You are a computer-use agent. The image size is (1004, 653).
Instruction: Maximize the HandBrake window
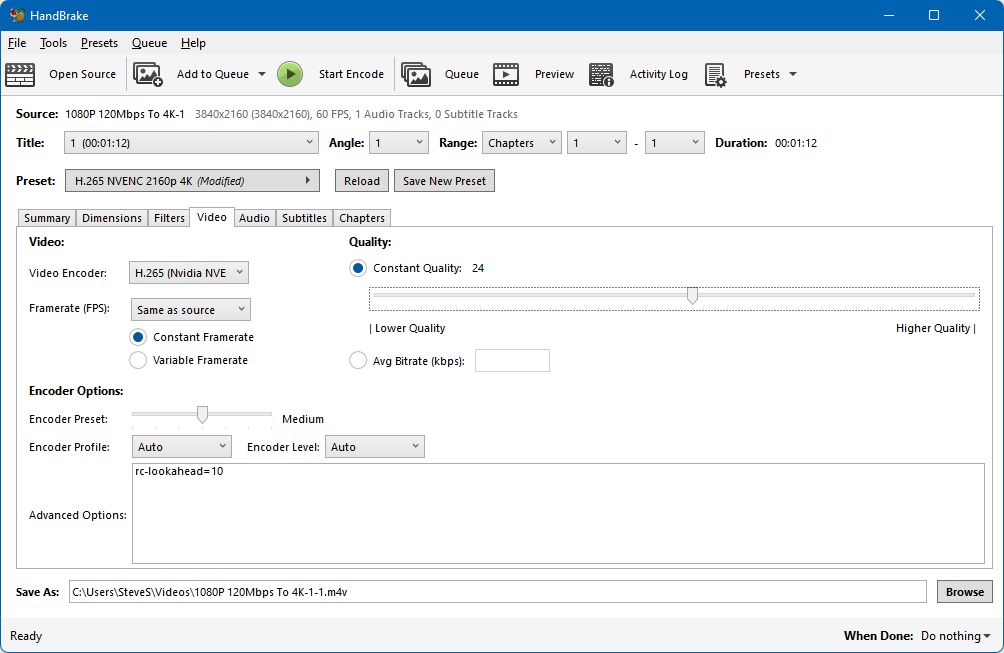(x=934, y=15)
